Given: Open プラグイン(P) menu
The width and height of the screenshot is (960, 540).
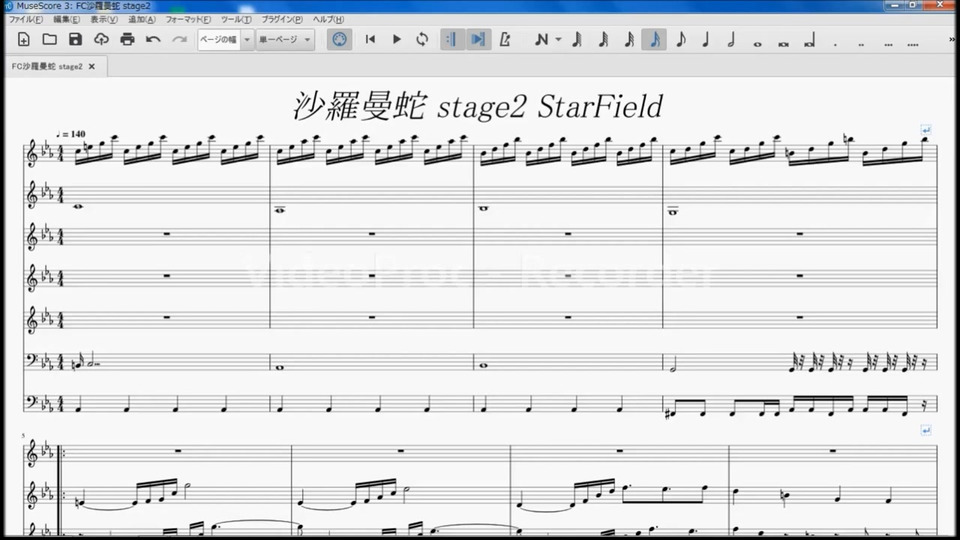Looking at the screenshot, I should tap(282, 20).
